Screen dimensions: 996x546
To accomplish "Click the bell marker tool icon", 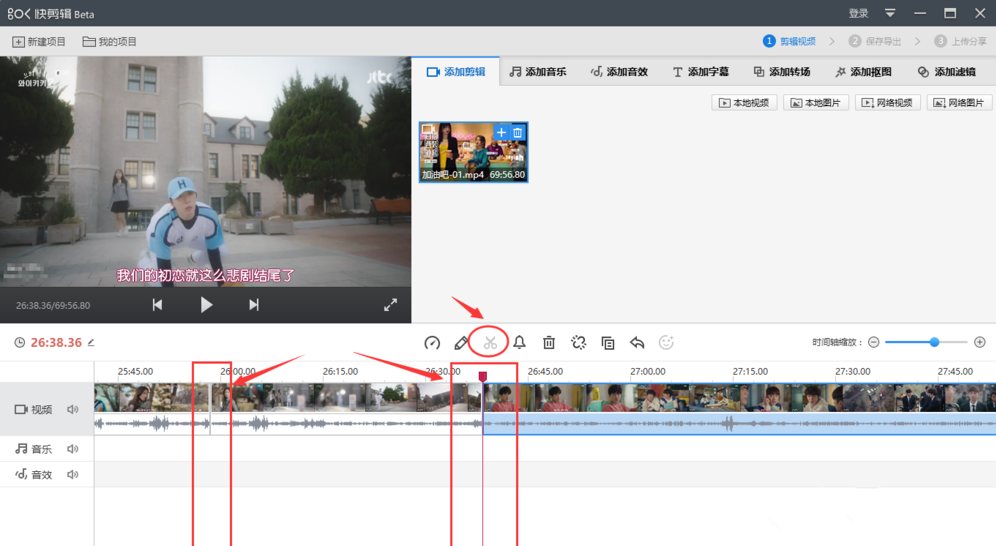I will [520, 343].
